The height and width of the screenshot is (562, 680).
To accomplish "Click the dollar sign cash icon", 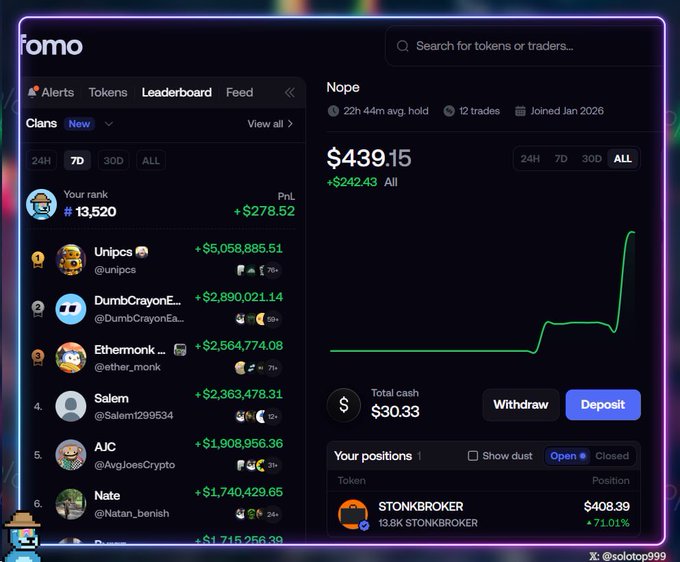I will pyautogui.click(x=344, y=405).
